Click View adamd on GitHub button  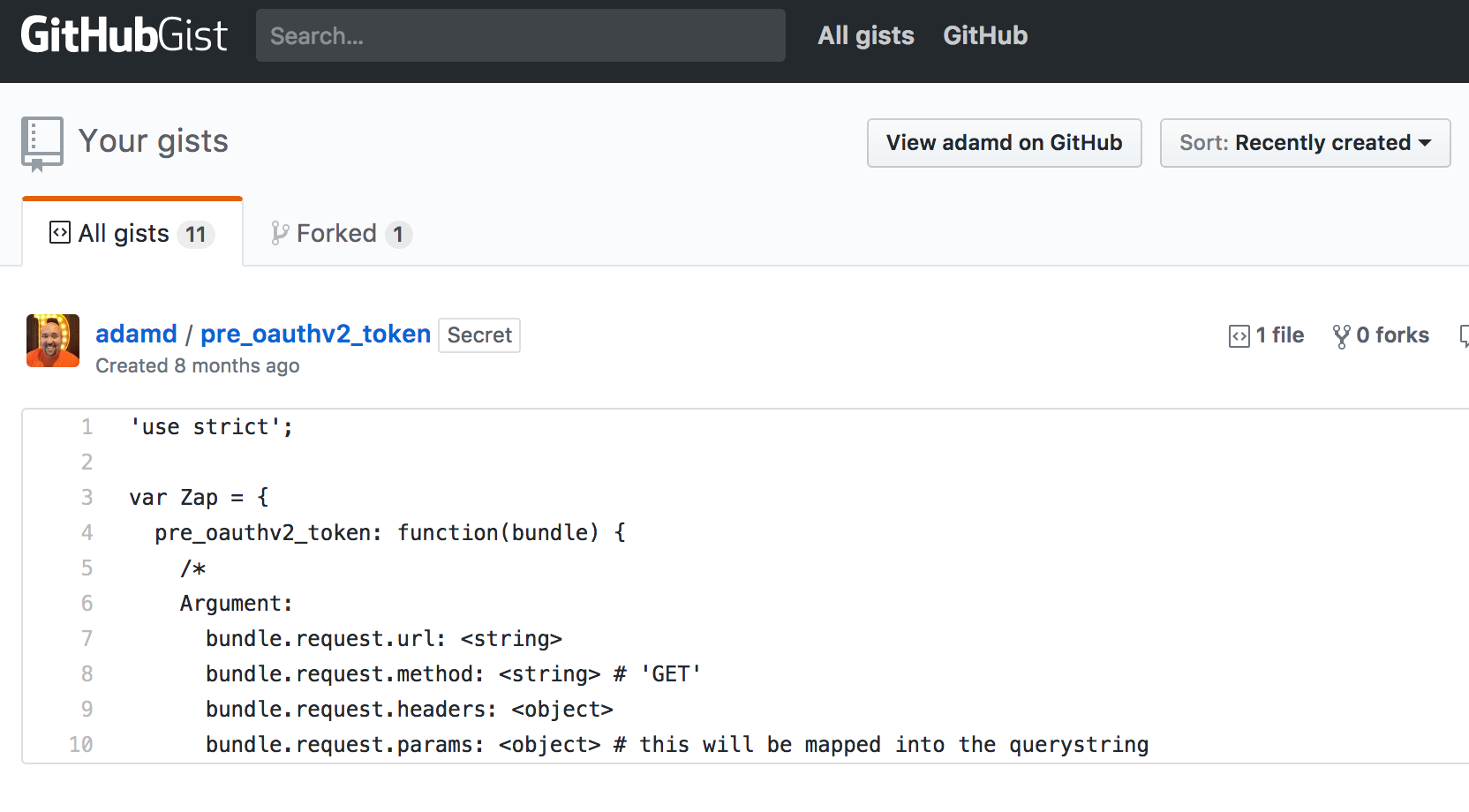1005,143
